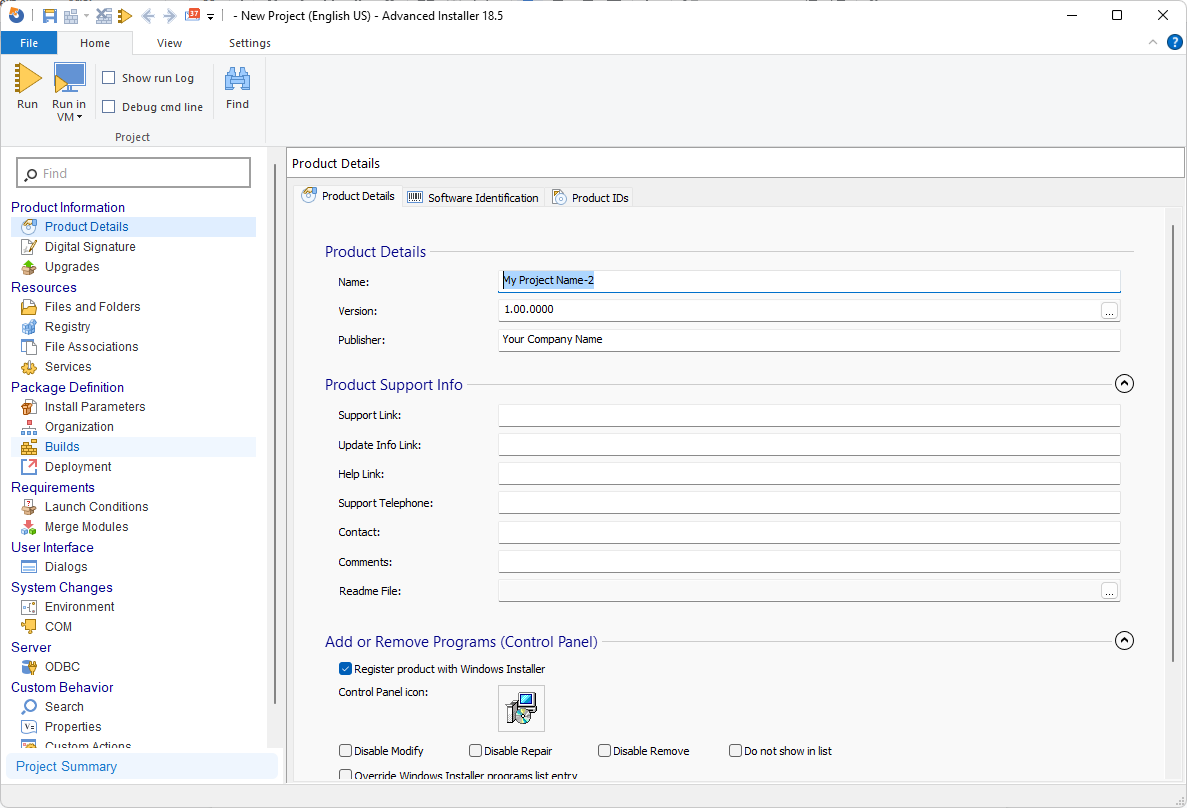The width and height of the screenshot is (1187, 808).
Task: Open the File menu
Action: coord(29,43)
